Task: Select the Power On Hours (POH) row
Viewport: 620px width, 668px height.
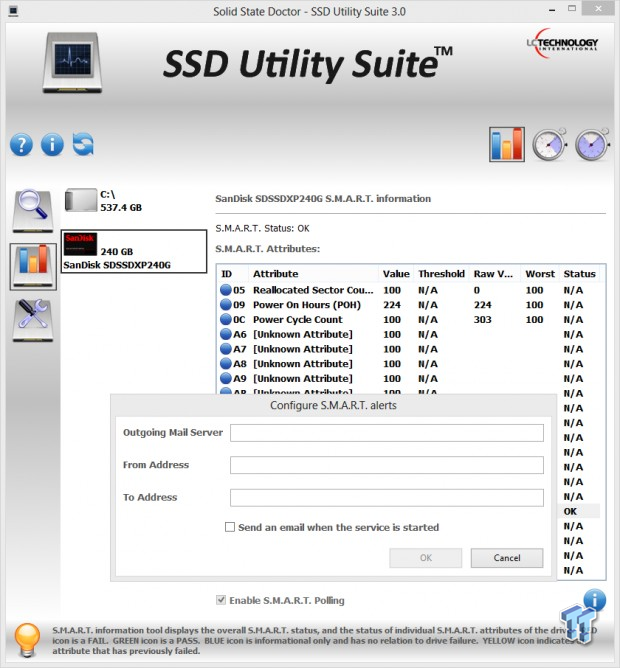Action: pos(409,305)
